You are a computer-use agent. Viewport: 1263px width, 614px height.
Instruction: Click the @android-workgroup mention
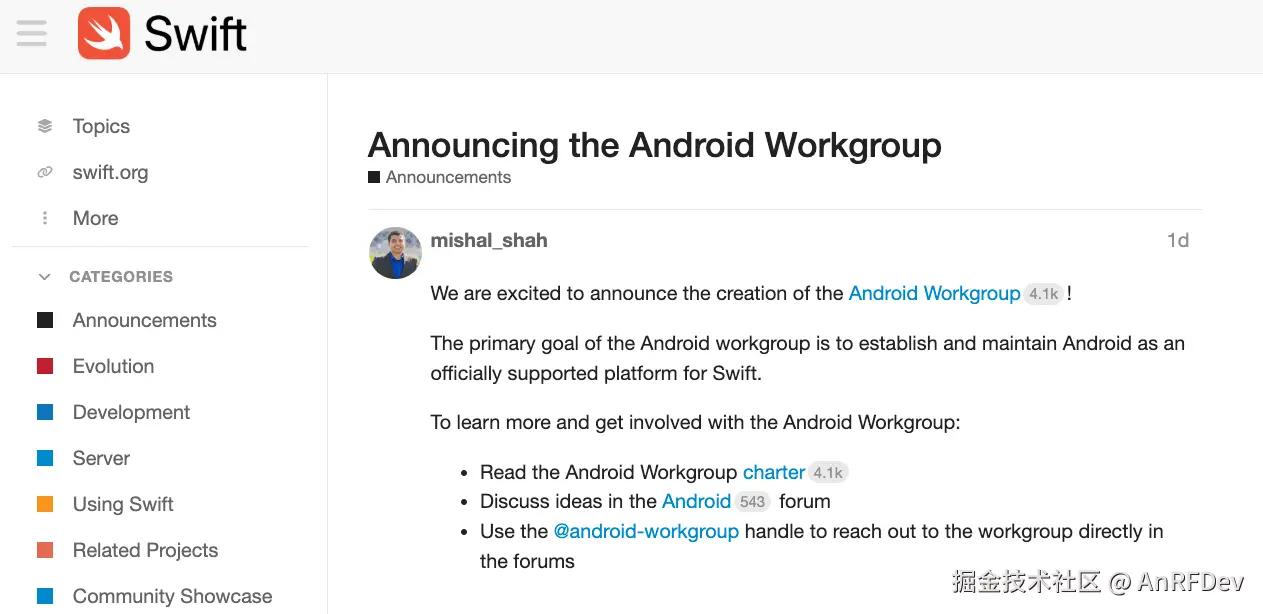(646, 531)
